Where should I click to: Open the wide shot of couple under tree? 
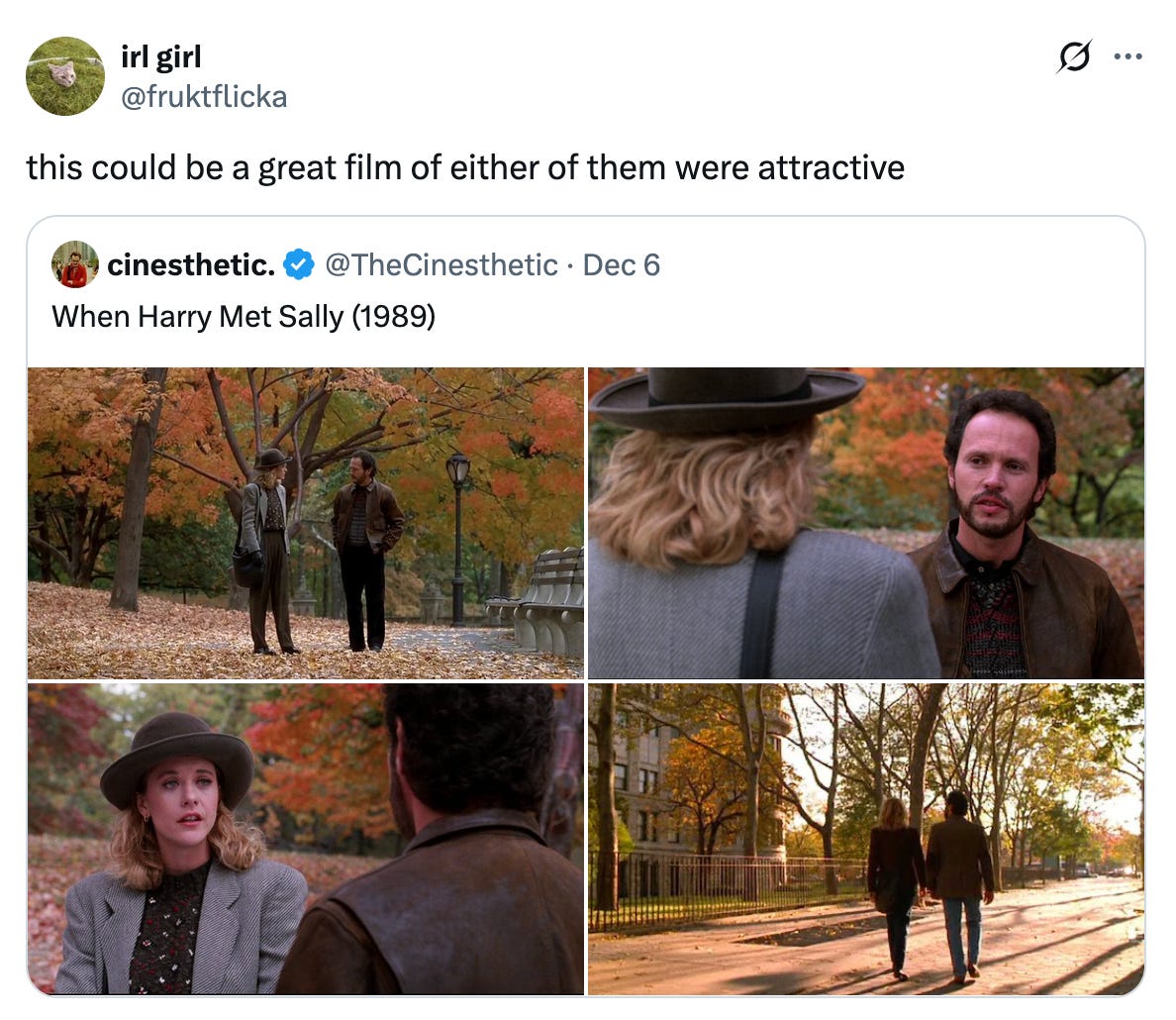coord(305,523)
